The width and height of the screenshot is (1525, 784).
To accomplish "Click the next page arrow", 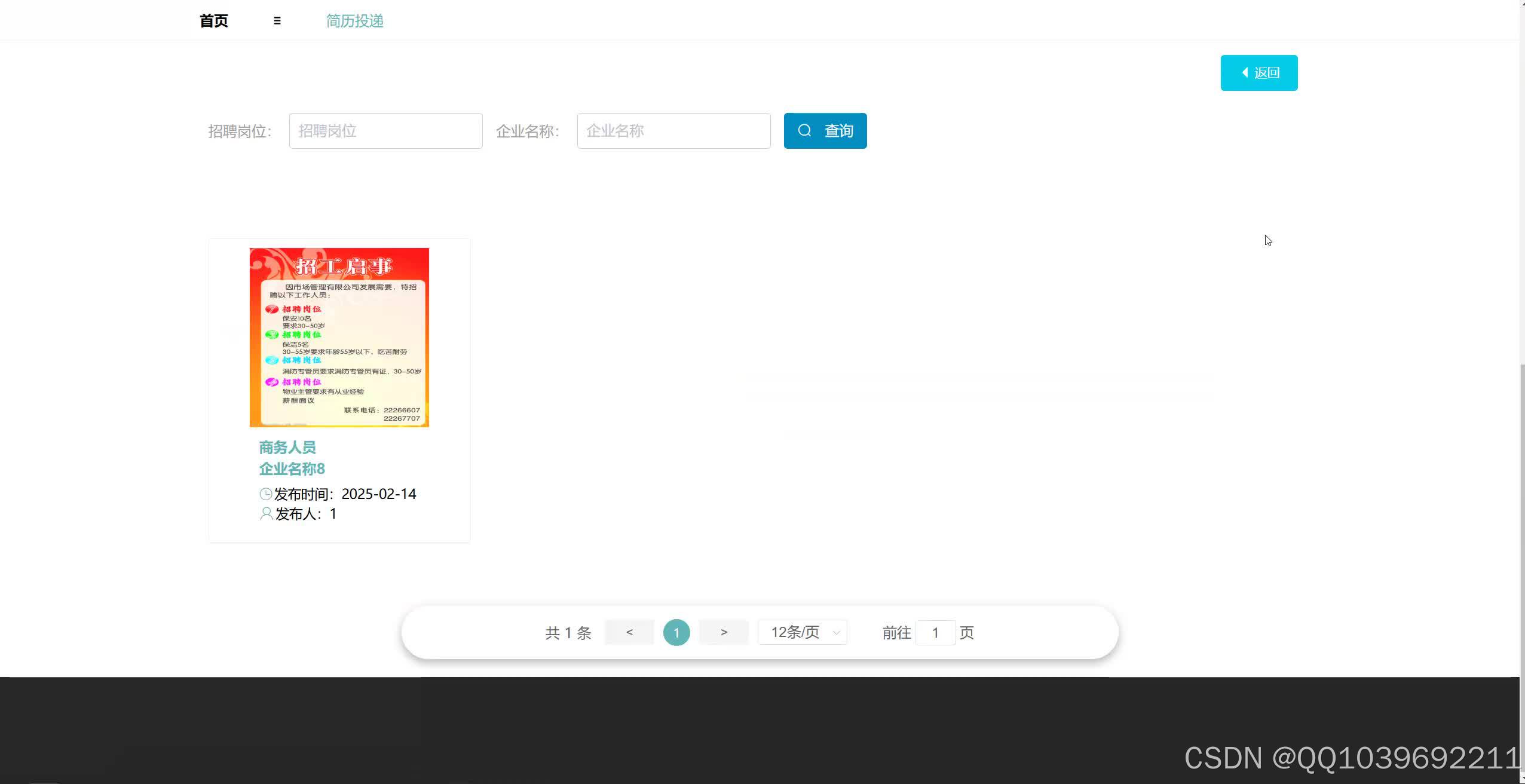I will pyautogui.click(x=723, y=632).
